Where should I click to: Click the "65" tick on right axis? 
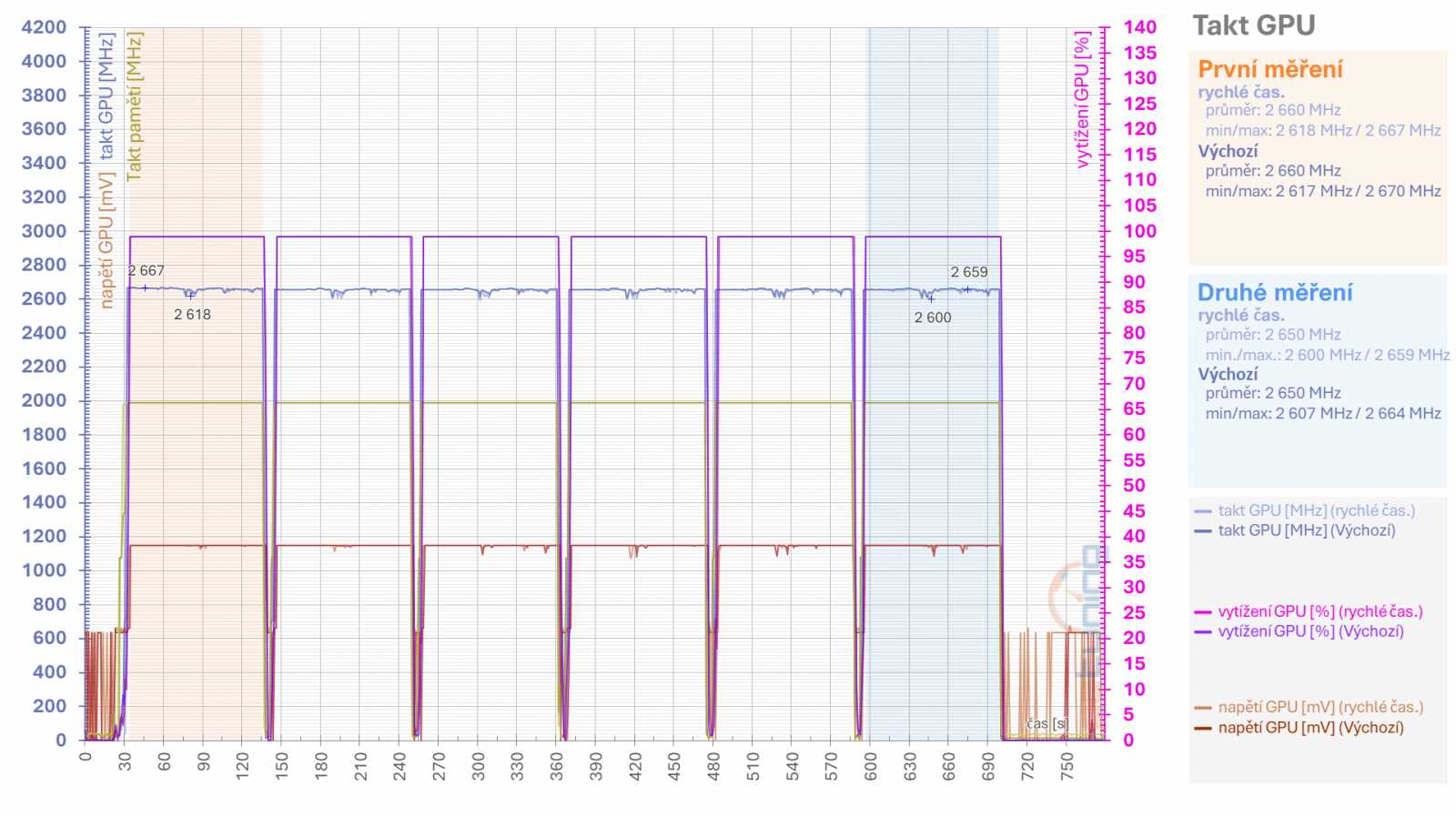(x=1134, y=409)
